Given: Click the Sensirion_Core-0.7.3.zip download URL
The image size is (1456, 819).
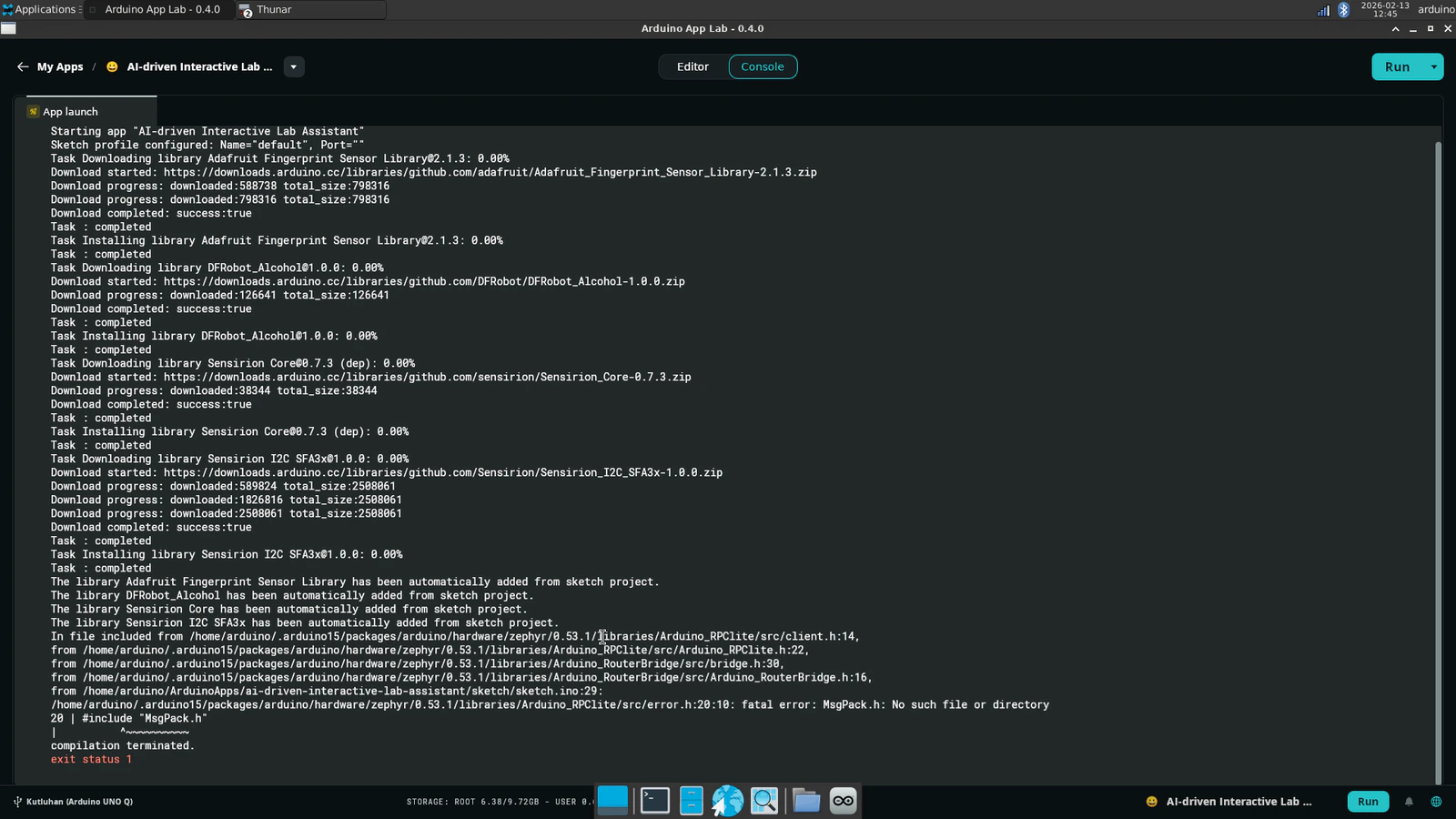Looking at the screenshot, I should [427, 377].
